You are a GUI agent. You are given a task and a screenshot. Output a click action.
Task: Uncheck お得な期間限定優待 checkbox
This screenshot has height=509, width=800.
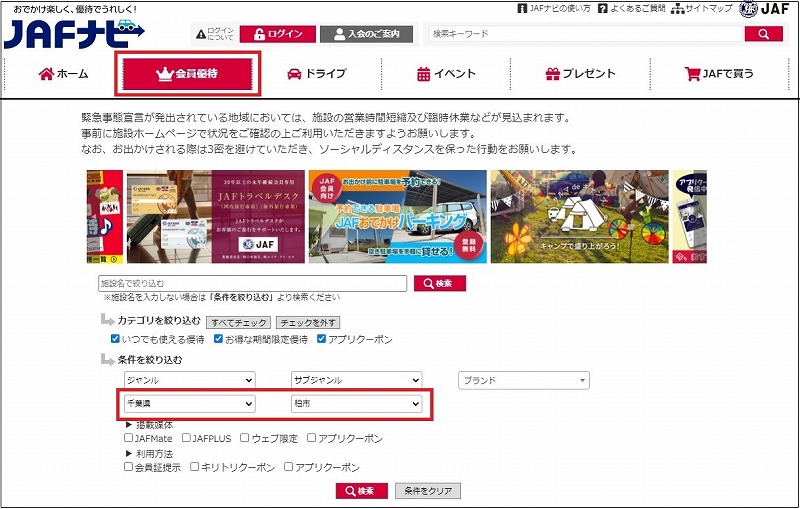coord(218,339)
